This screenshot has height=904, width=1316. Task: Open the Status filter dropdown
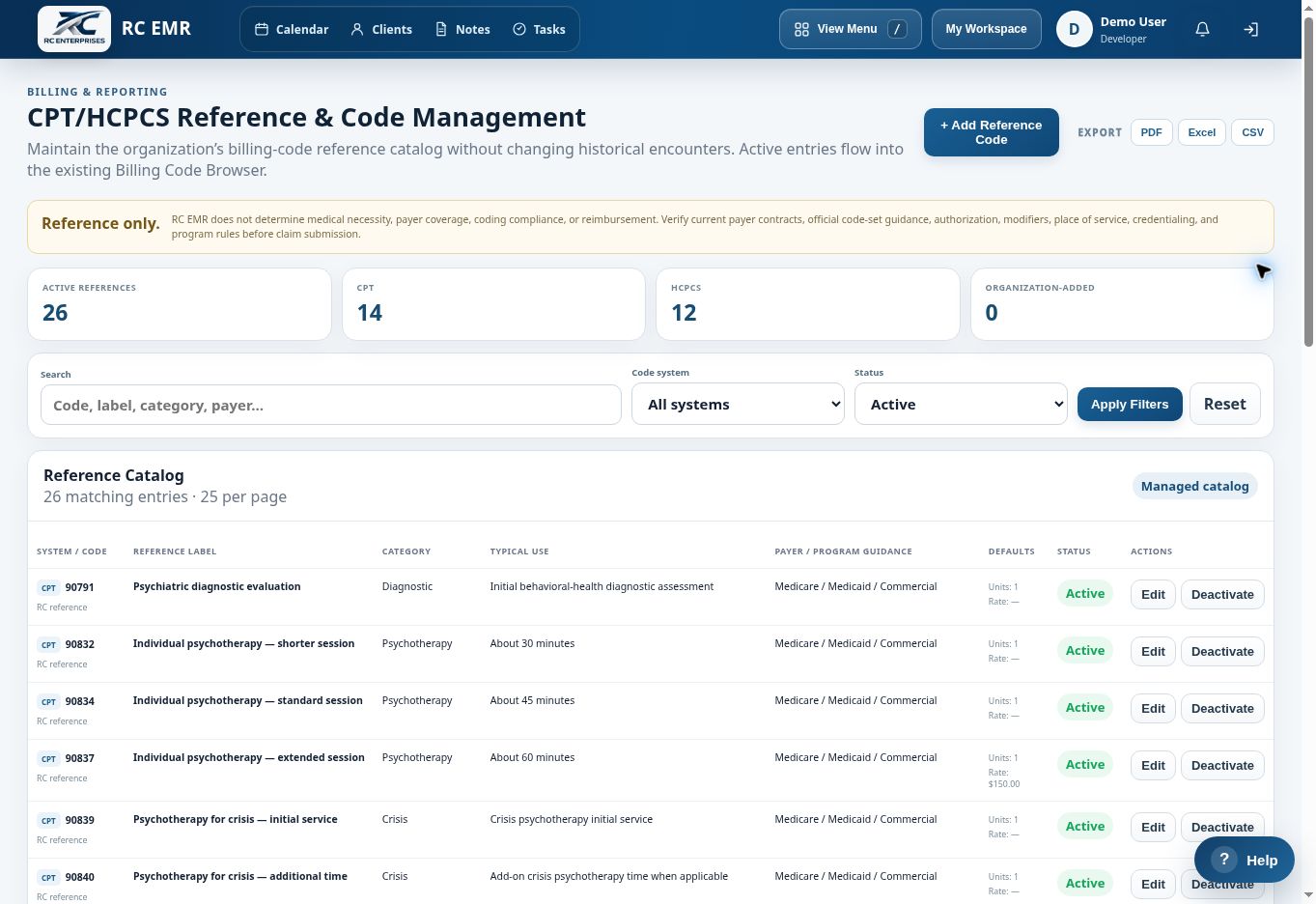tap(961, 404)
